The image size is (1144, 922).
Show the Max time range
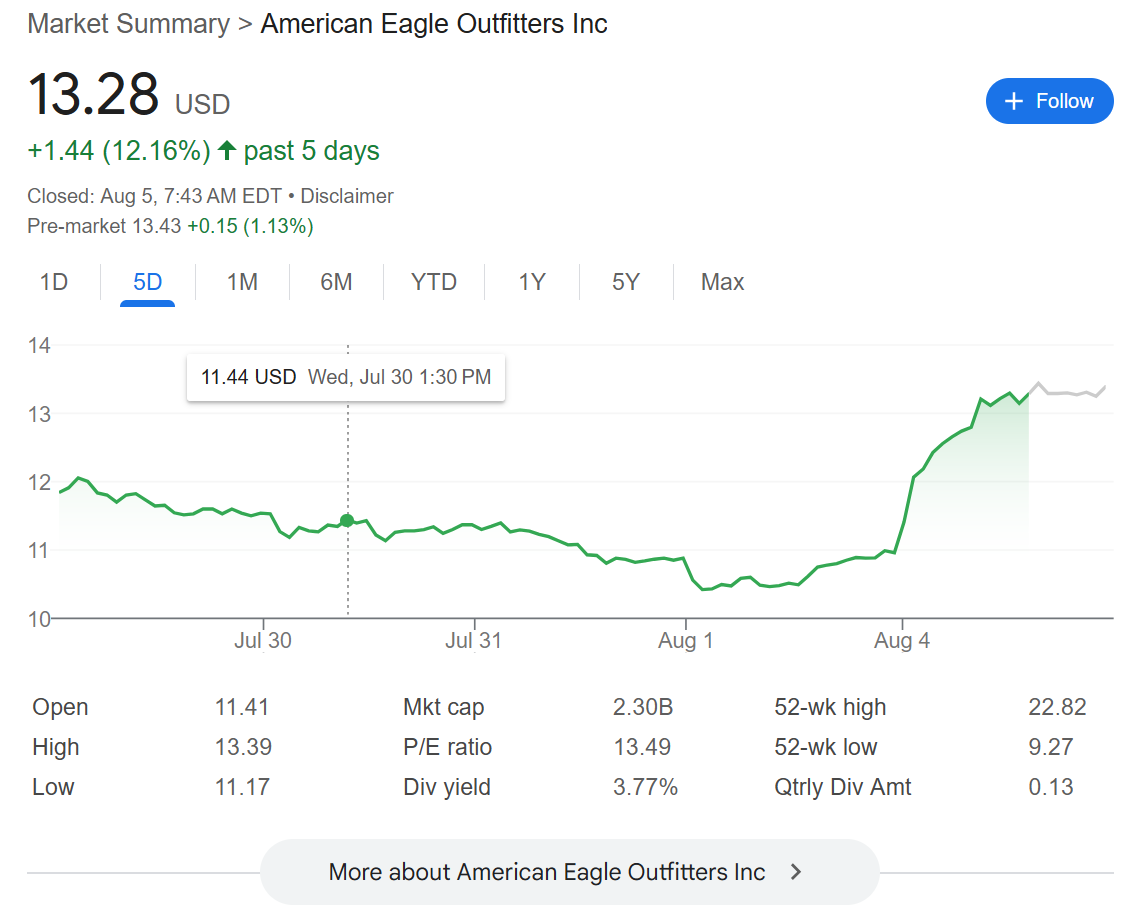(722, 282)
